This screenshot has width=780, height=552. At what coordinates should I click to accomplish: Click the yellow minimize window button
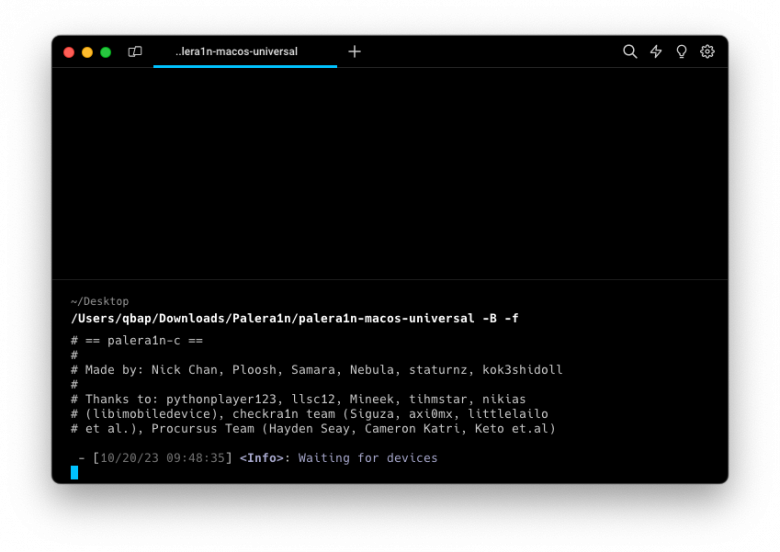(x=87, y=52)
